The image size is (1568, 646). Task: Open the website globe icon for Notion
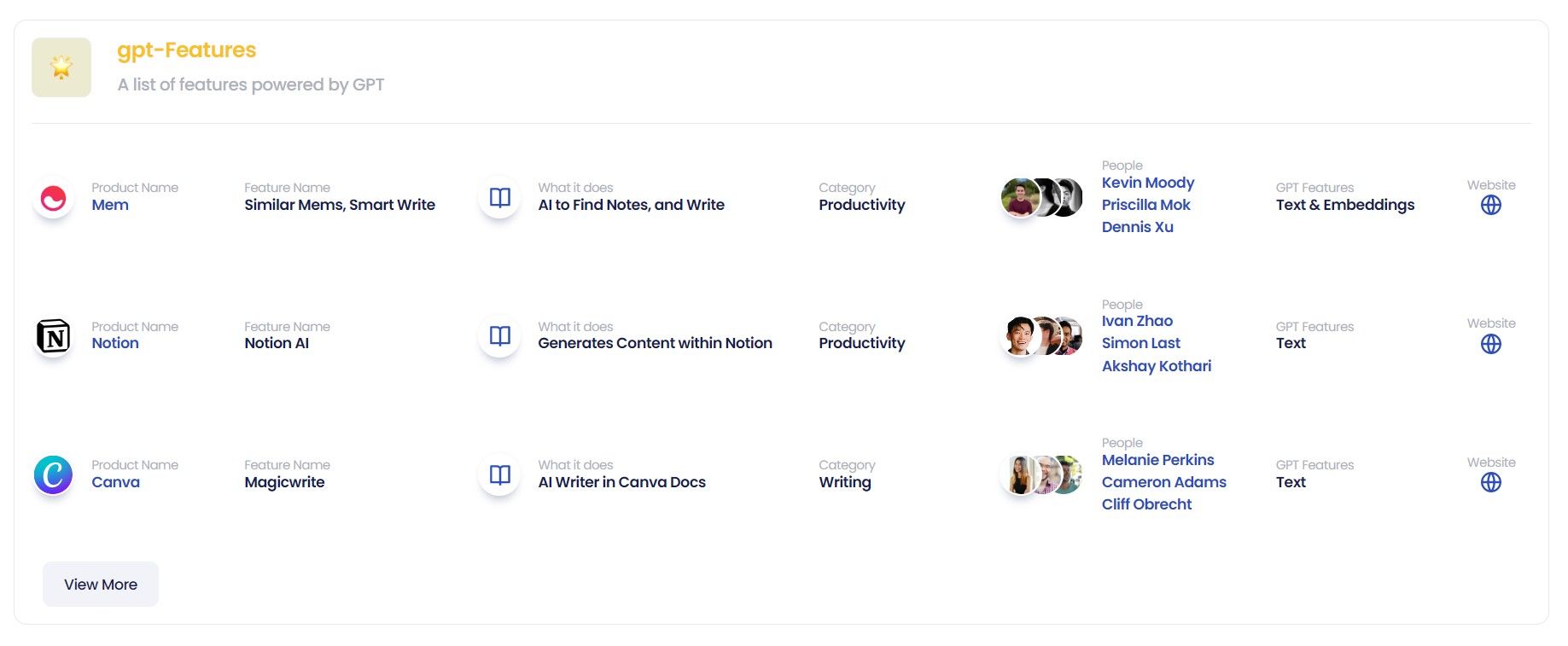pos(1490,344)
